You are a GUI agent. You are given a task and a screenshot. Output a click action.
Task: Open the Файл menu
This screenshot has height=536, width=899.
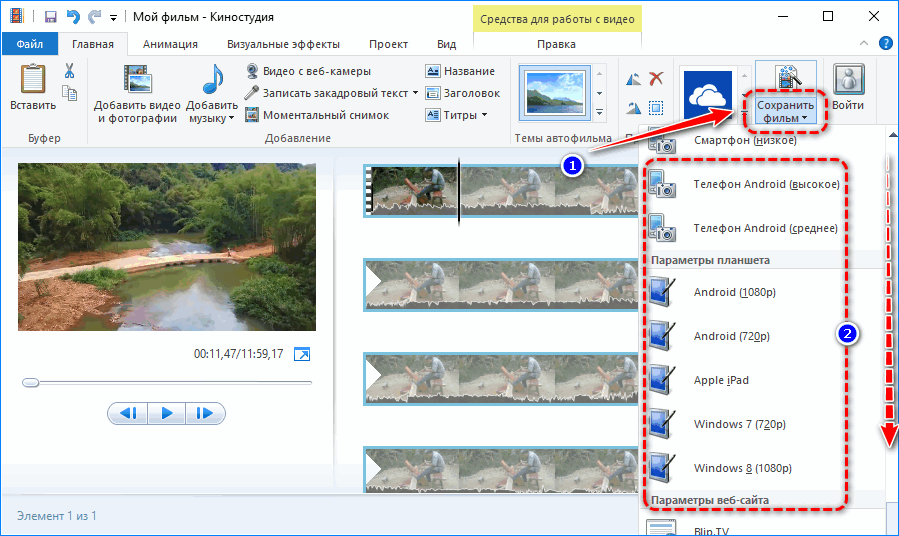pos(30,44)
